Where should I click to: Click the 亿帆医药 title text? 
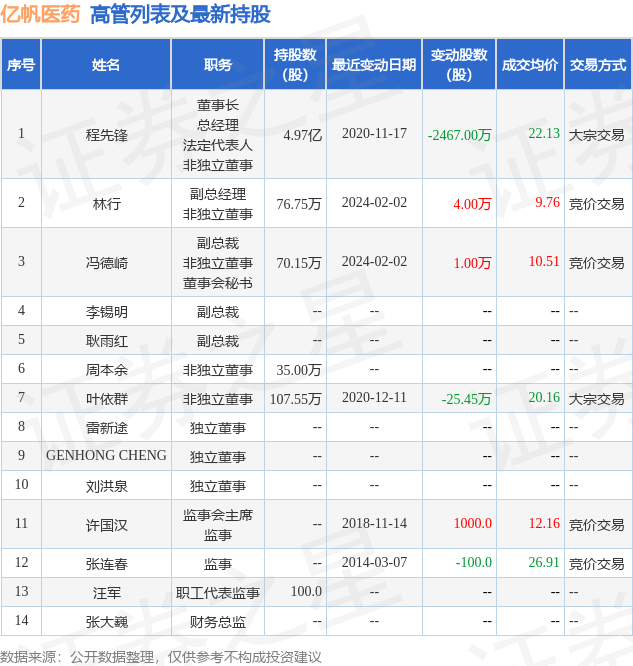(40, 14)
